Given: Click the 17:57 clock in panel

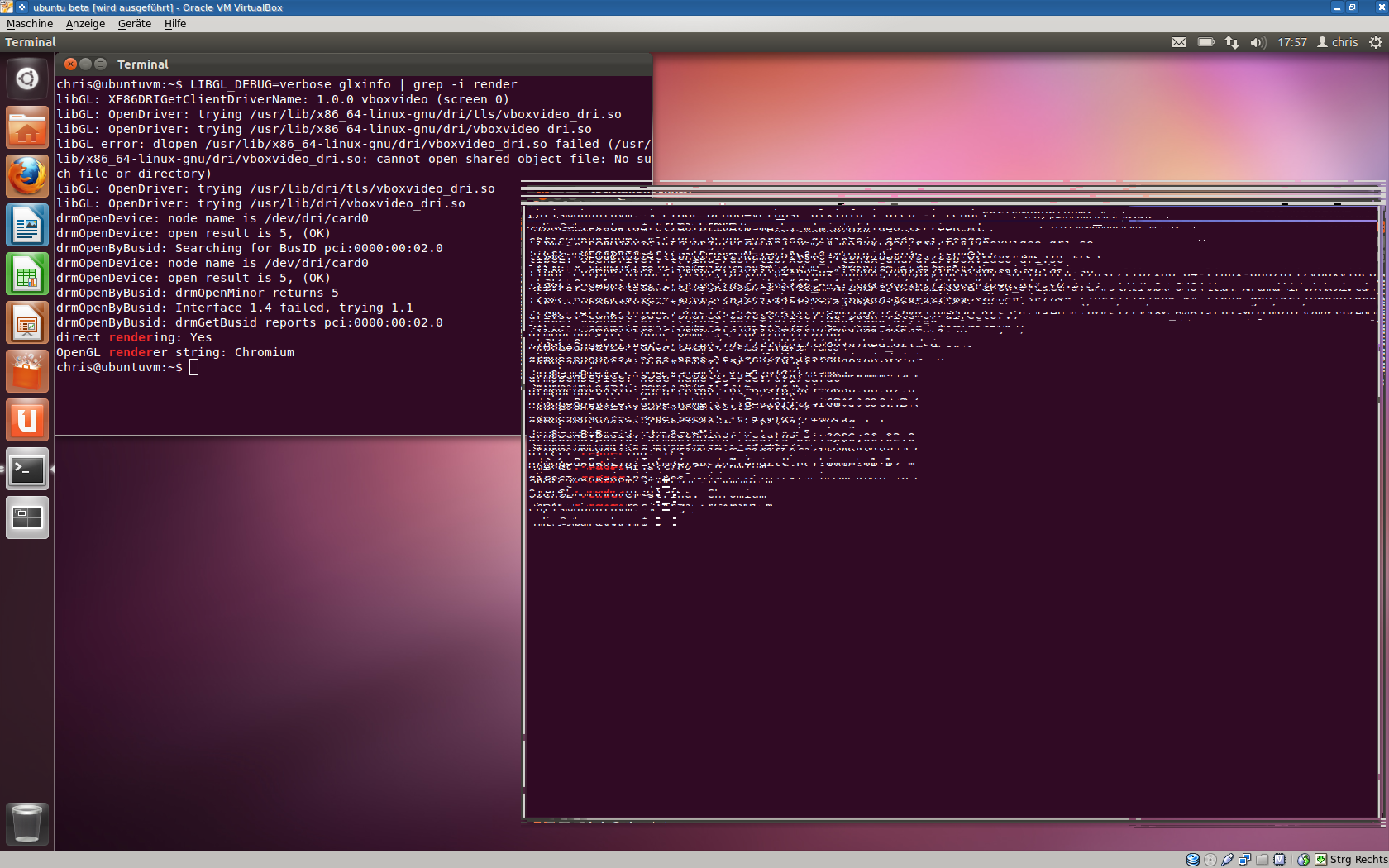Looking at the screenshot, I should 1291,42.
